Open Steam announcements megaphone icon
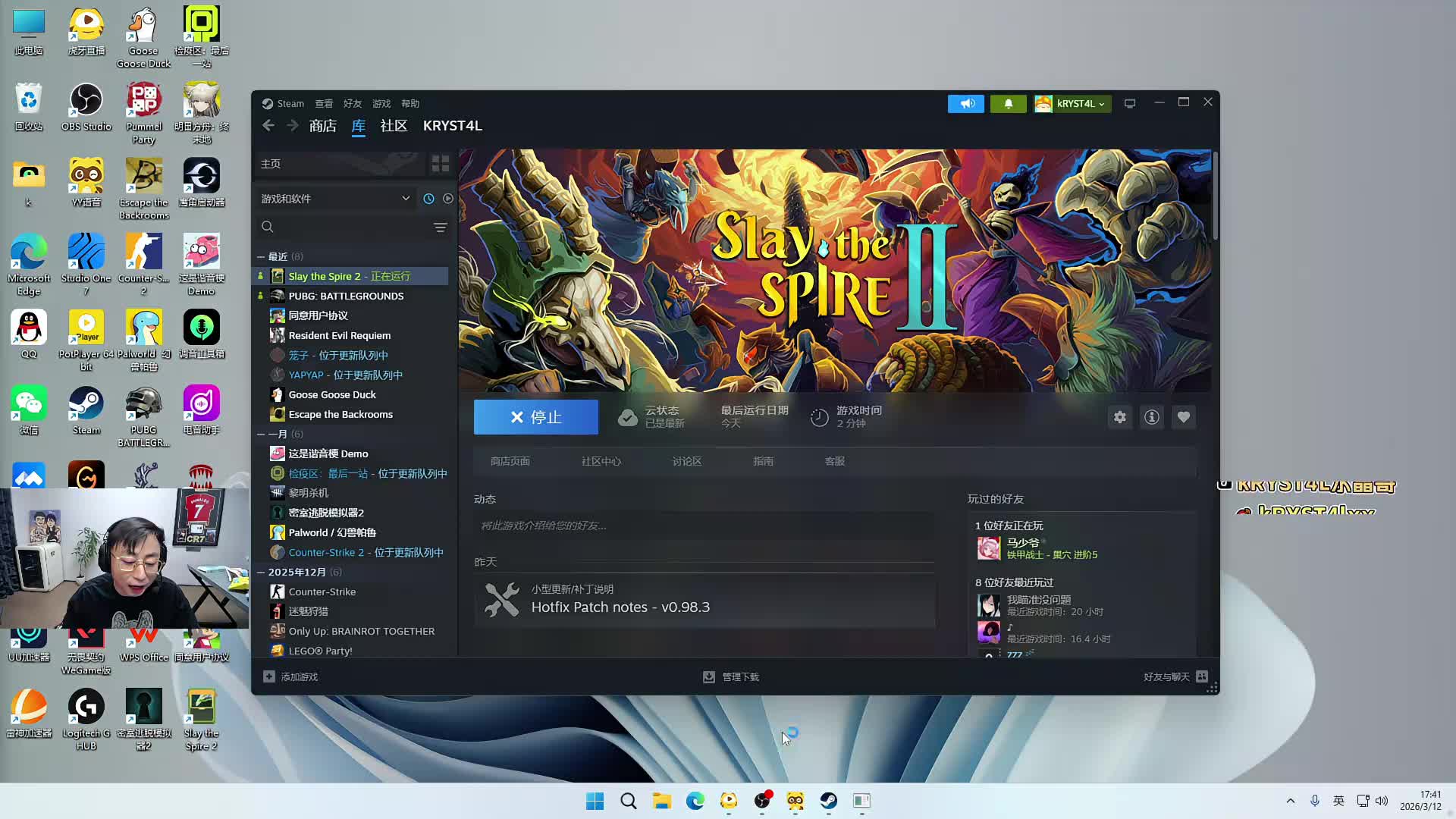The height and width of the screenshot is (819, 1456). [x=965, y=104]
